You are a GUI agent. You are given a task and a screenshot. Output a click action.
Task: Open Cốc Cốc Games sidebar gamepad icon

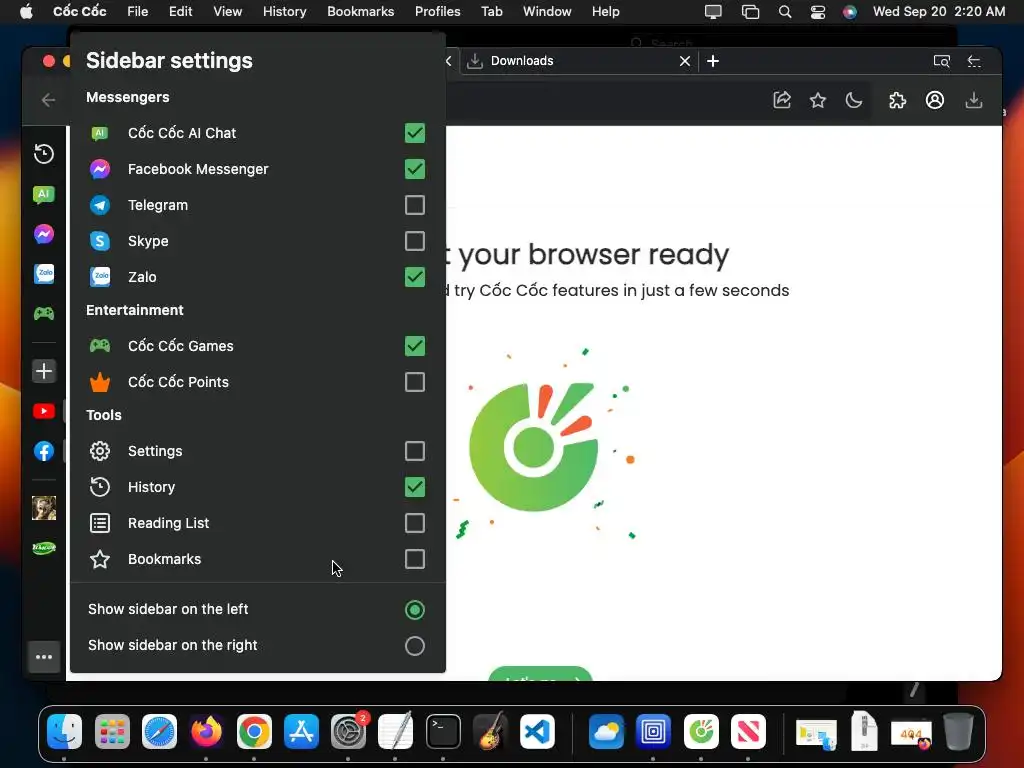(x=44, y=313)
